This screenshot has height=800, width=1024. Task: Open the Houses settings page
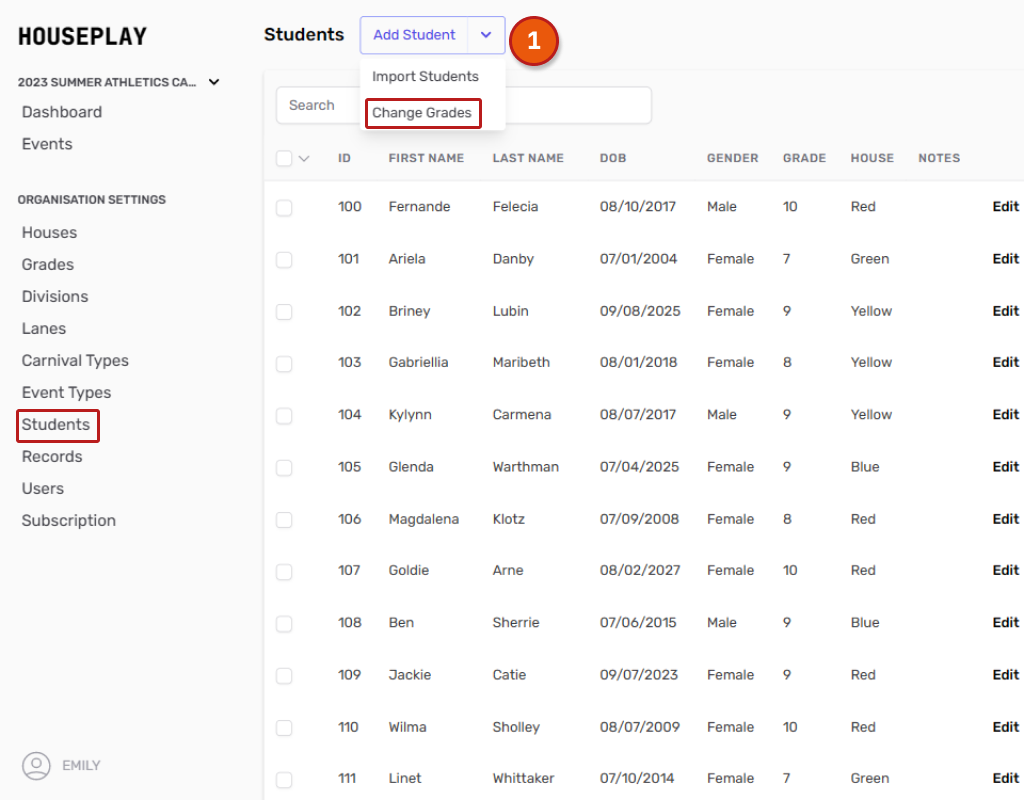(49, 232)
